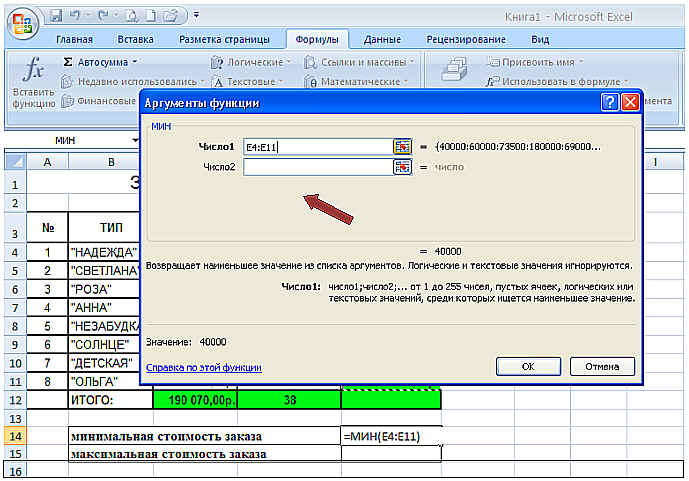This screenshot has width=689, height=481.
Task: Click the Автосумма sigma icon
Action: pos(67,62)
